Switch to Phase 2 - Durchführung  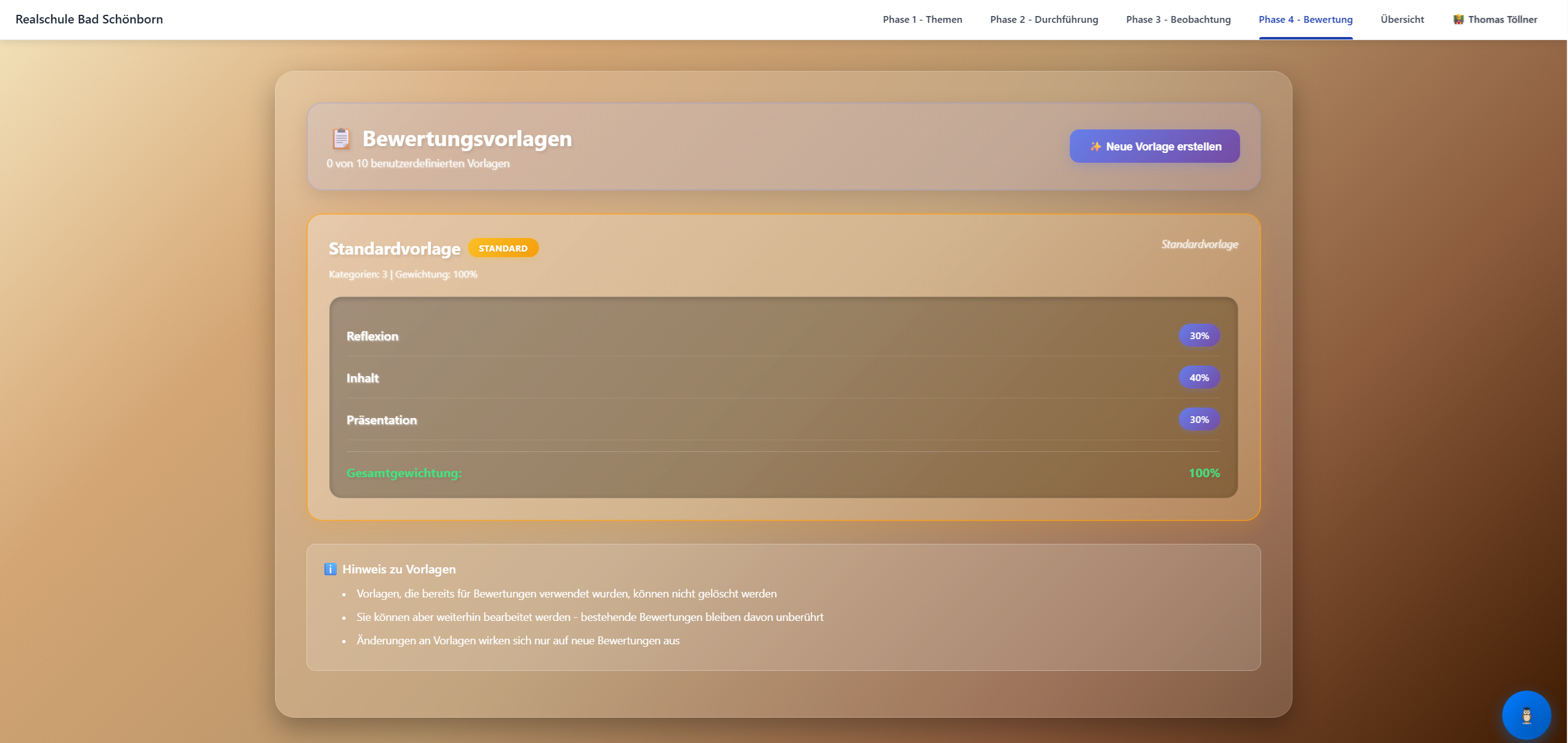(x=1043, y=20)
